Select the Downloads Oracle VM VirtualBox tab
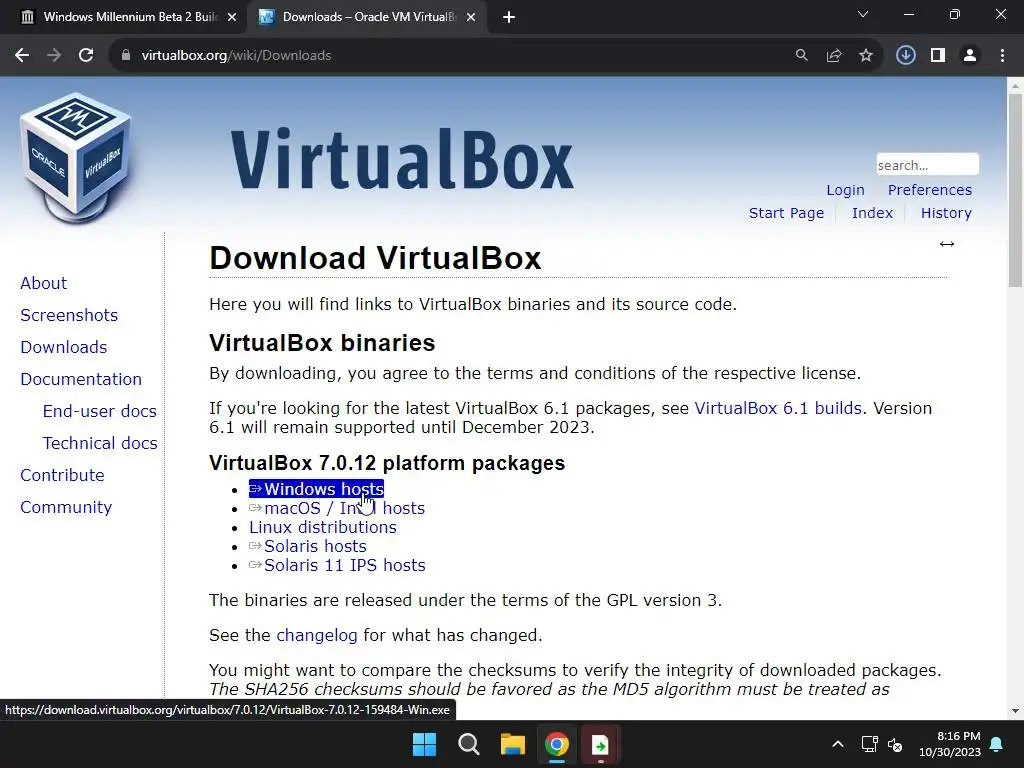Image resolution: width=1024 pixels, height=768 pixels. [x=366, y=17]
